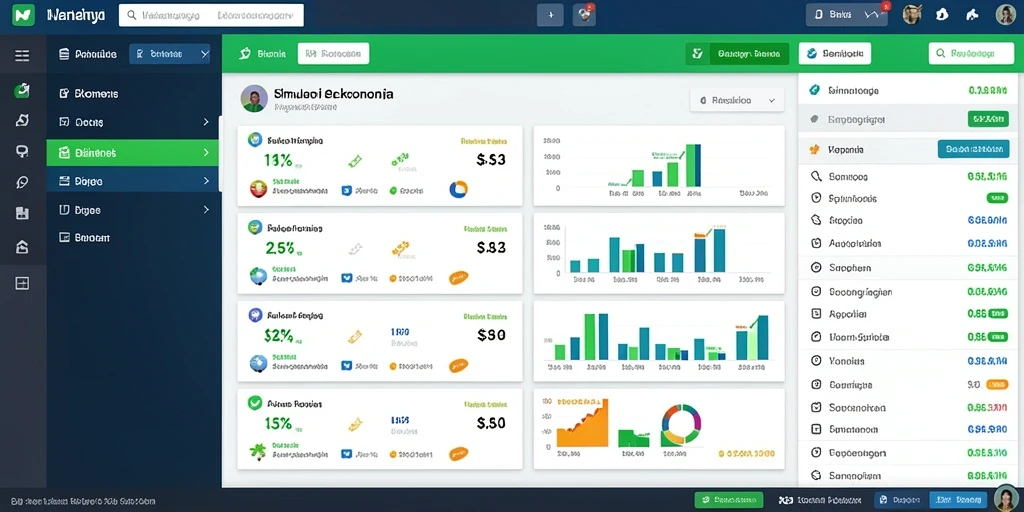Toggle the green check circle beside 15%
Viewport: 1024px width, 512px height.
point(255,402)
